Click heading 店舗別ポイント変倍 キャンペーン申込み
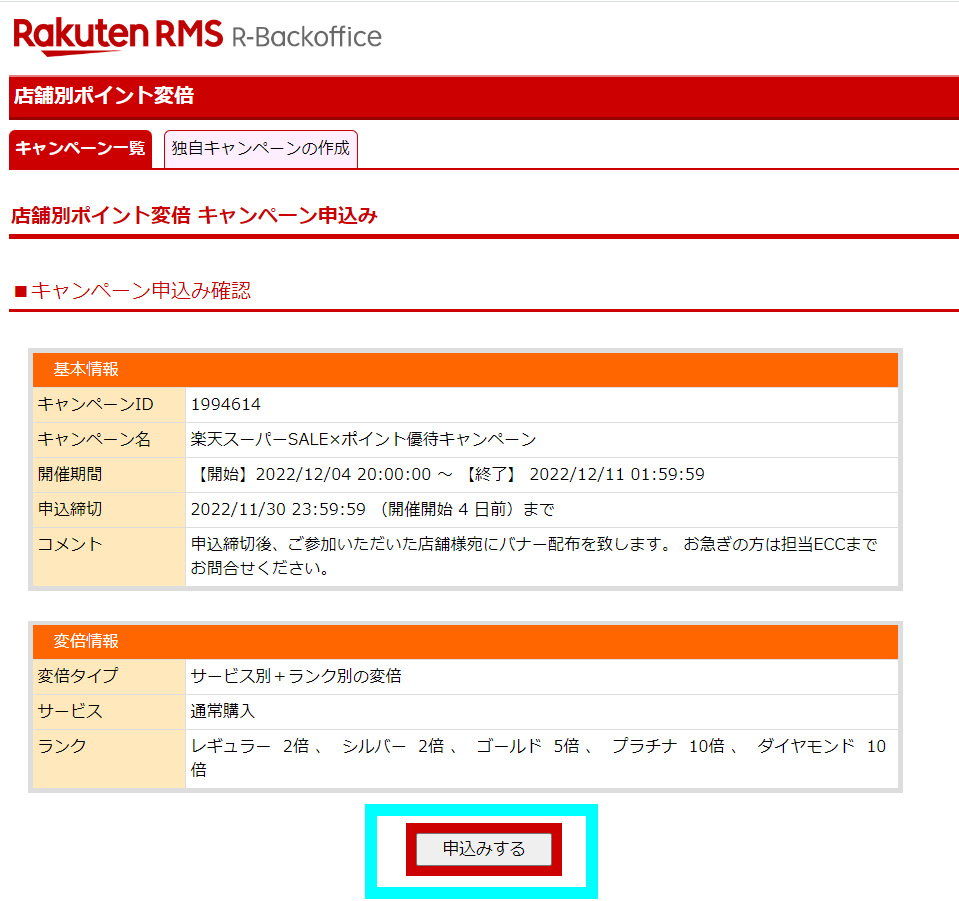Image resolution: width=959 pixels, height=901 pixels. click(194, 215)
